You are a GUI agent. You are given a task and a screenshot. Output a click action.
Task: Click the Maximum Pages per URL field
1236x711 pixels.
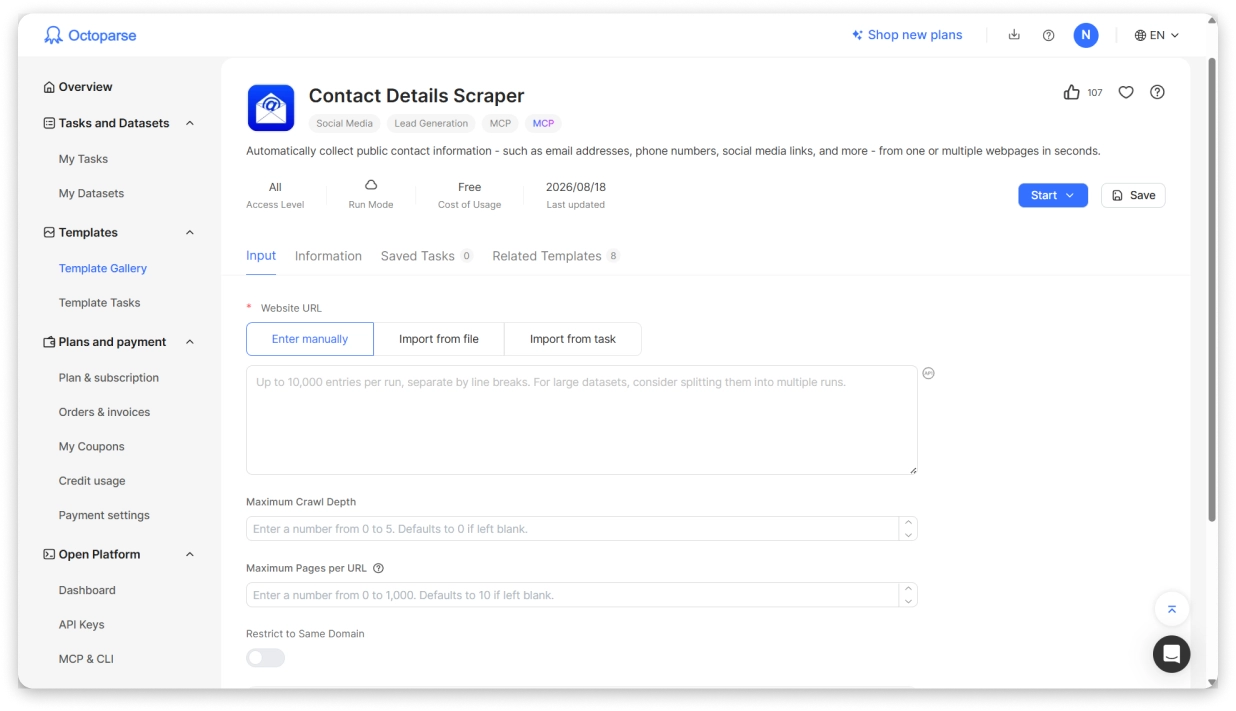pos(582,595)
